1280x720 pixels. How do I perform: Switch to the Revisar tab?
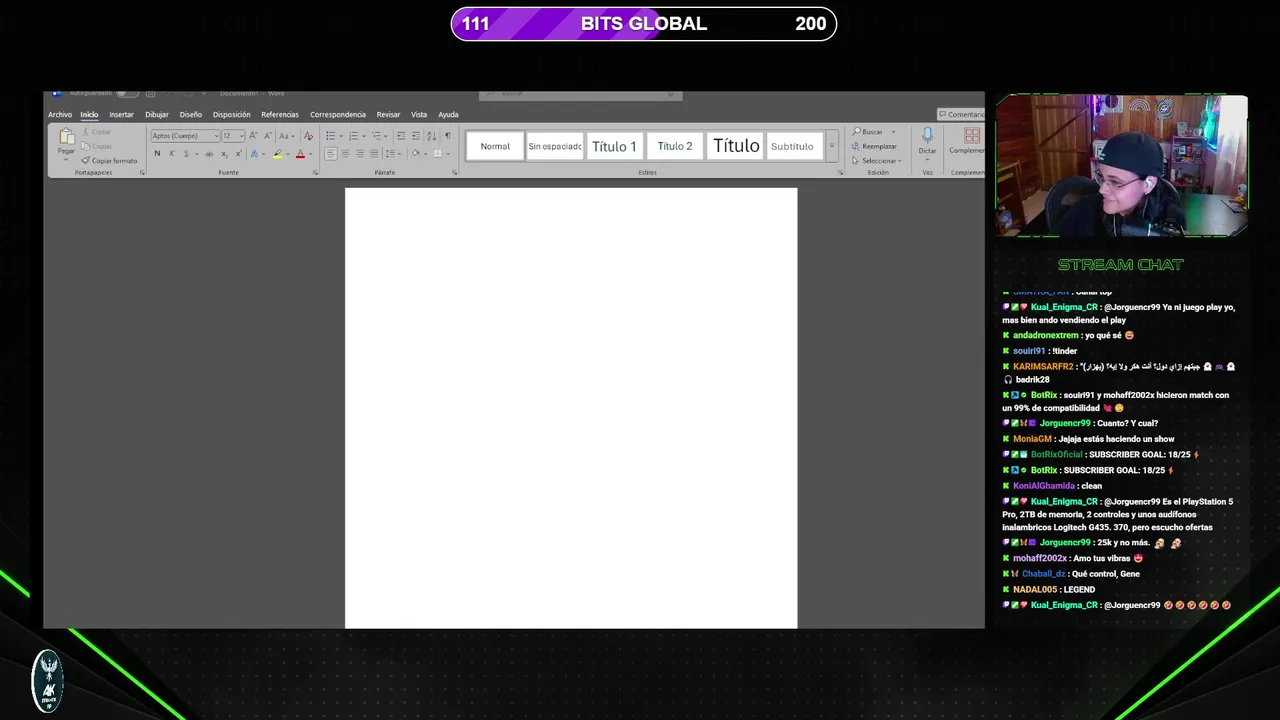[388, 114]
